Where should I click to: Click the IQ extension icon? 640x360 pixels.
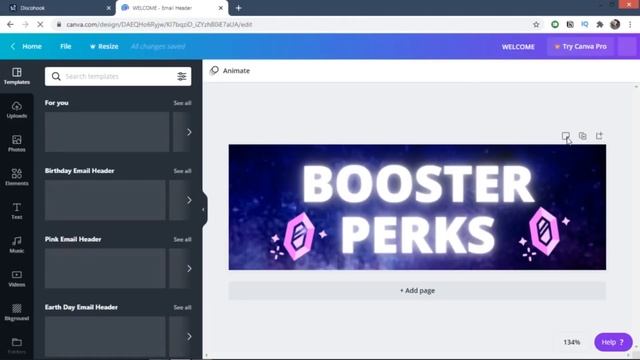click(584, 24)
